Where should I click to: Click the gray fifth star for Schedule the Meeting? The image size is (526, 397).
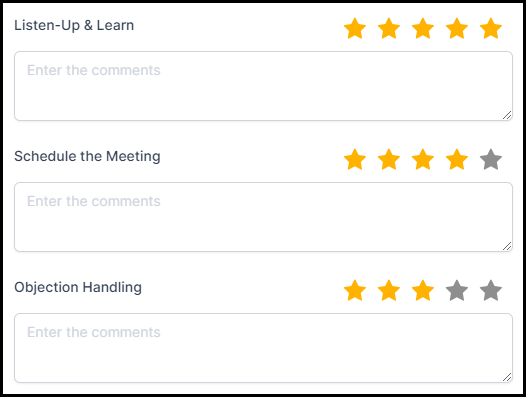point(491,159)
